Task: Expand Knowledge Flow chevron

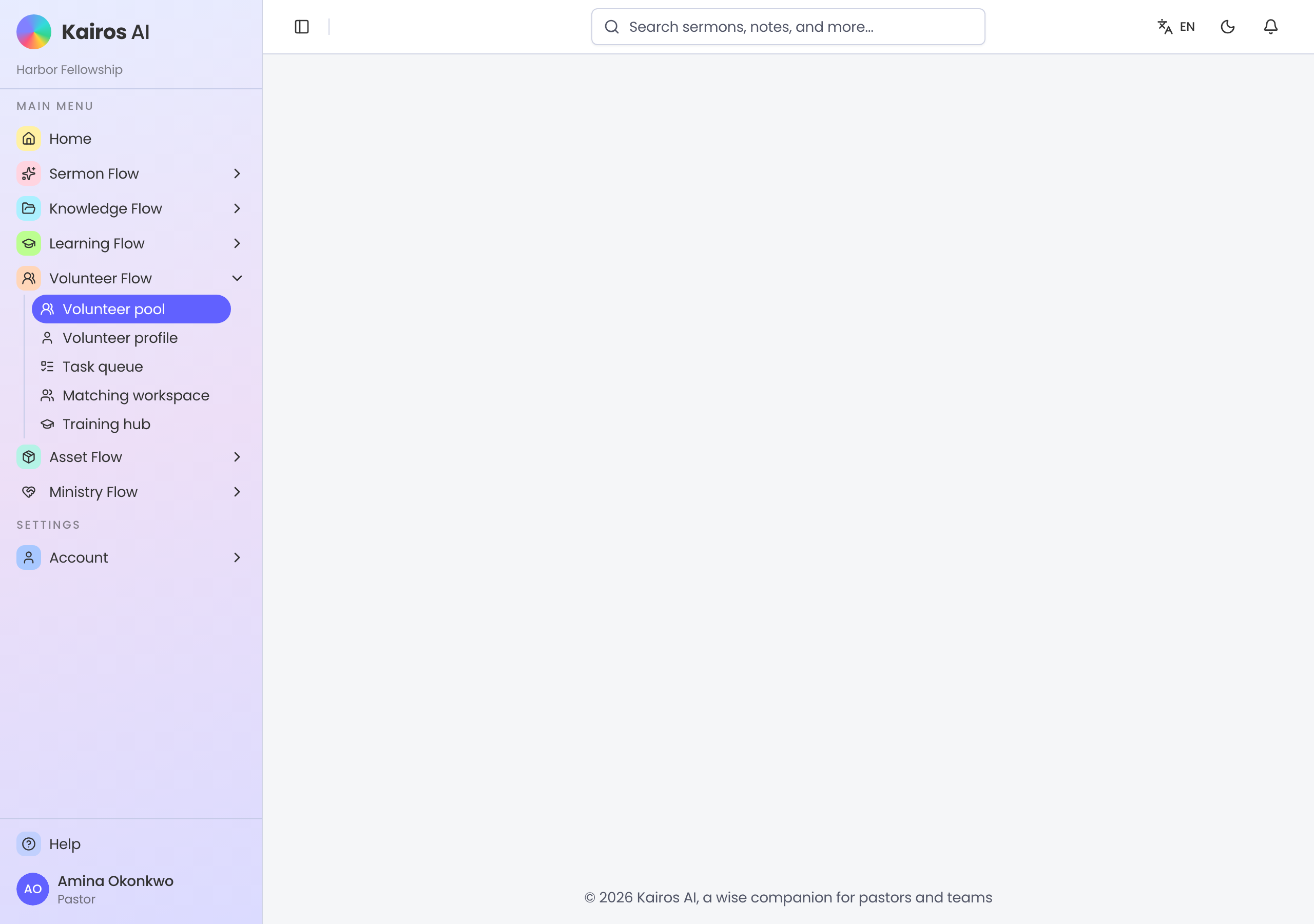Action: [x=237, y=208]
